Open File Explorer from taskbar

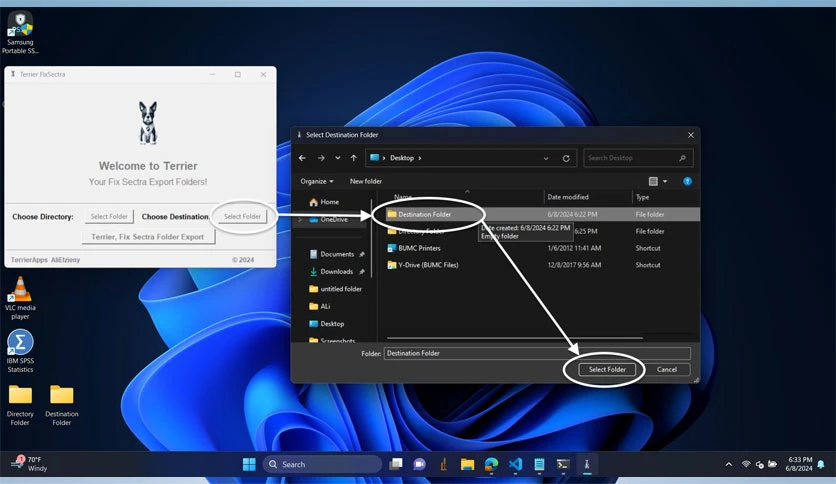click(x=467, y=464)
